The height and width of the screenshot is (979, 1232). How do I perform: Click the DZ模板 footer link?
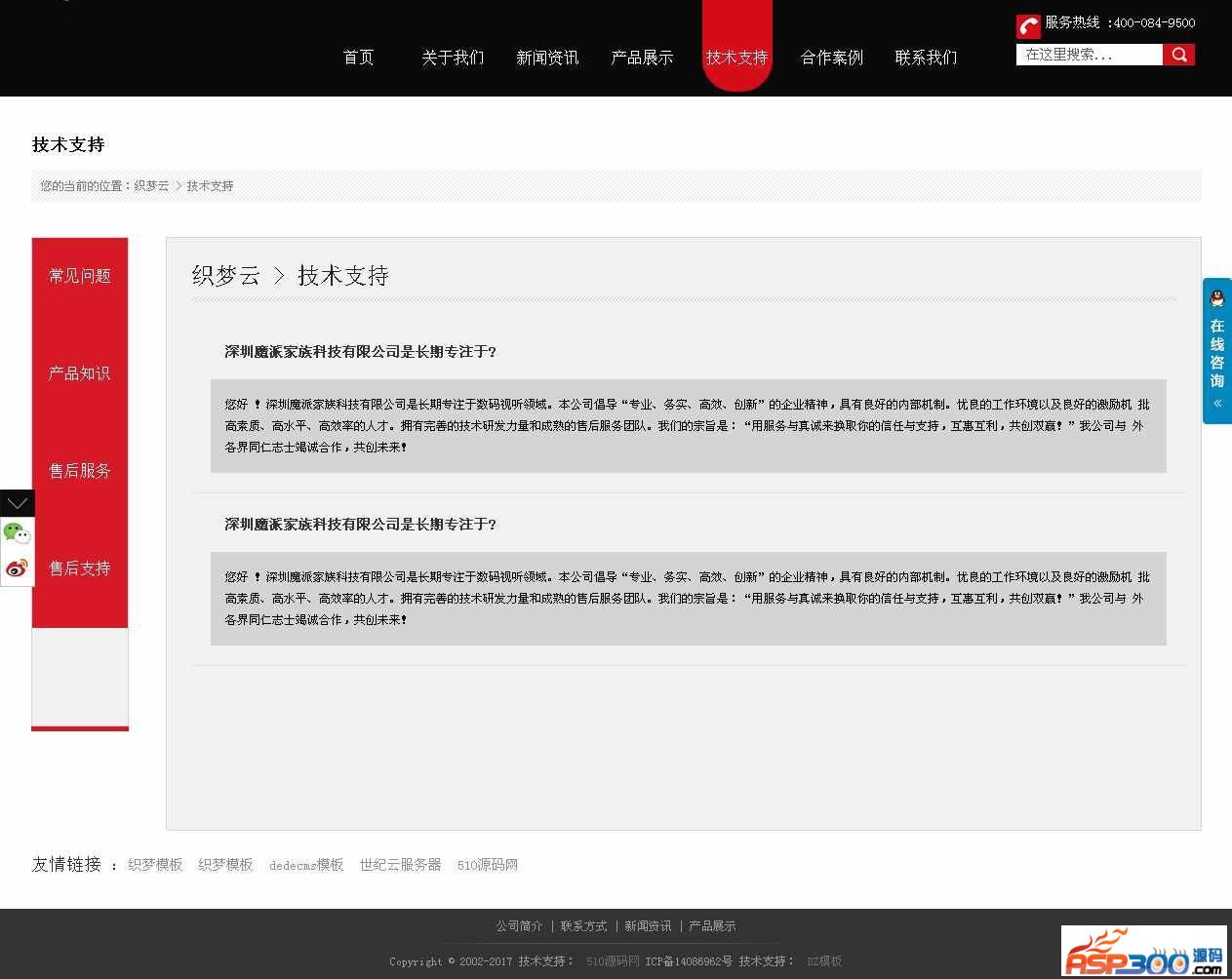click(x=824, y=961)
